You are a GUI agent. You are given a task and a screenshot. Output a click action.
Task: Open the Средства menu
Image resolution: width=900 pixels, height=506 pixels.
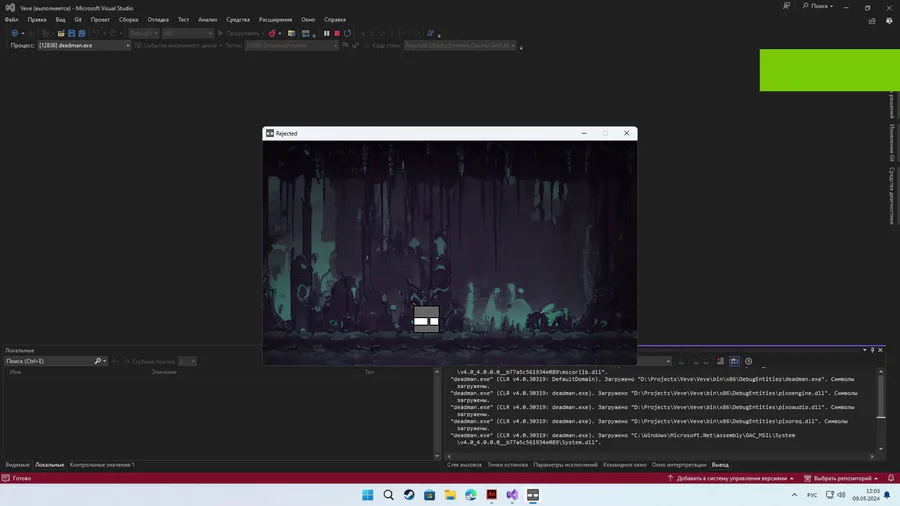click(238, 20)
